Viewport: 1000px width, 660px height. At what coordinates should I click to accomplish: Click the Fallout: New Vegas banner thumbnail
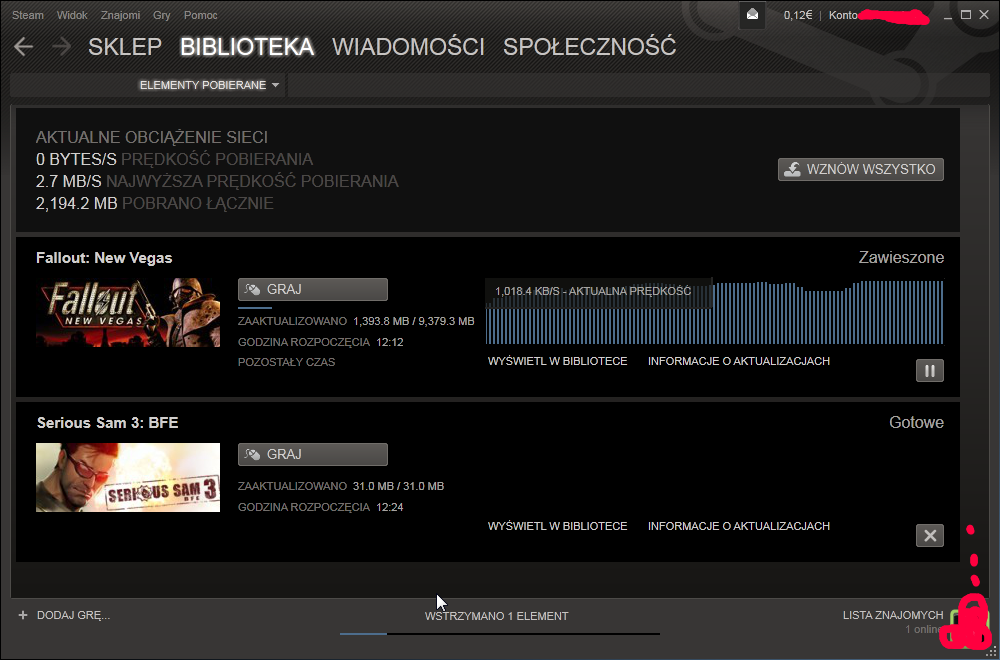coord(128,312)
